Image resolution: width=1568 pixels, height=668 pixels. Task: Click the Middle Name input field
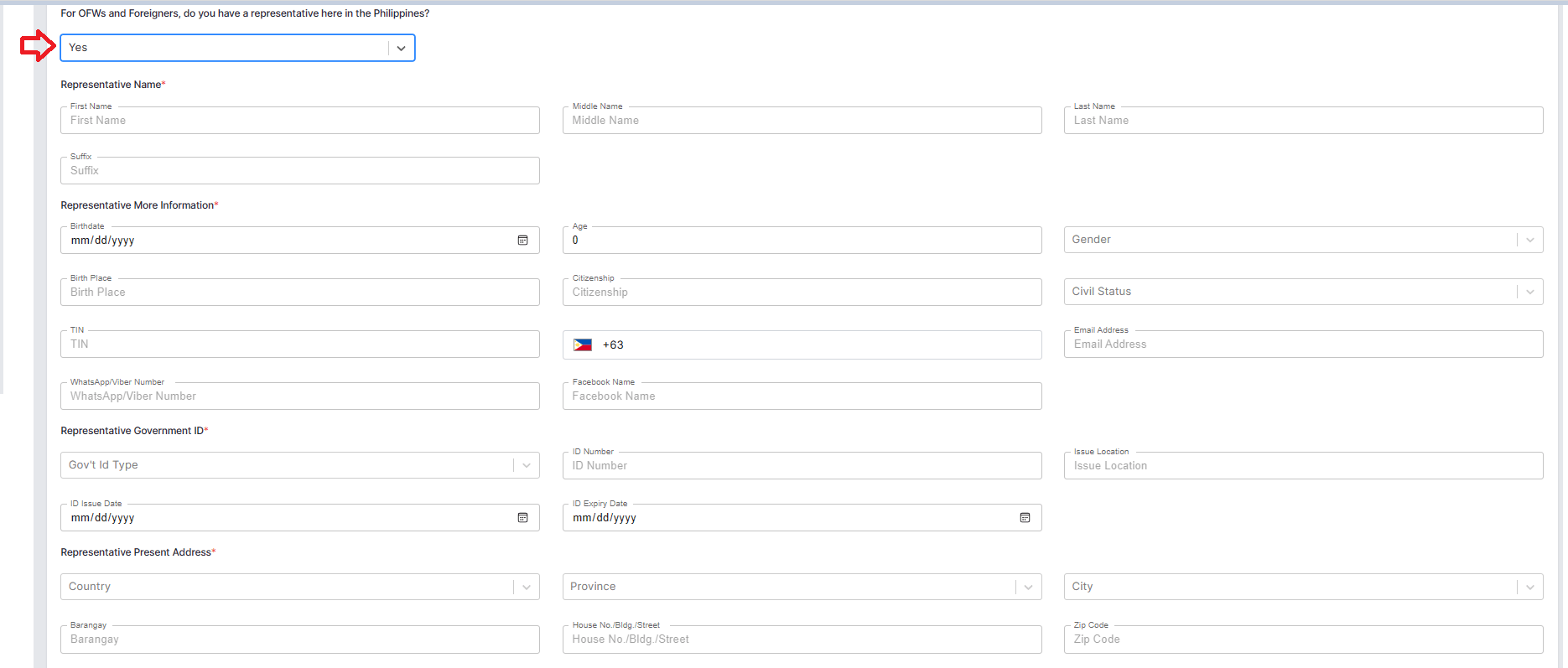(802, 120)
